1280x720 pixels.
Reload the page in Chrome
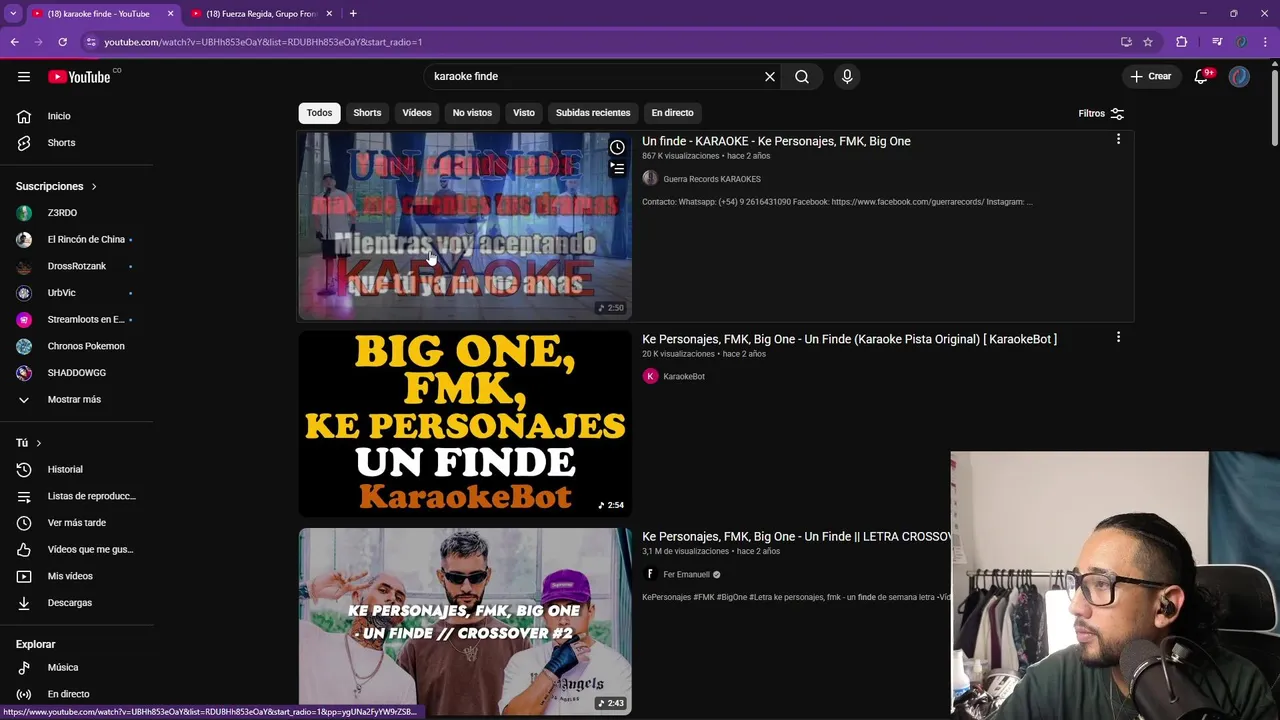62,42
